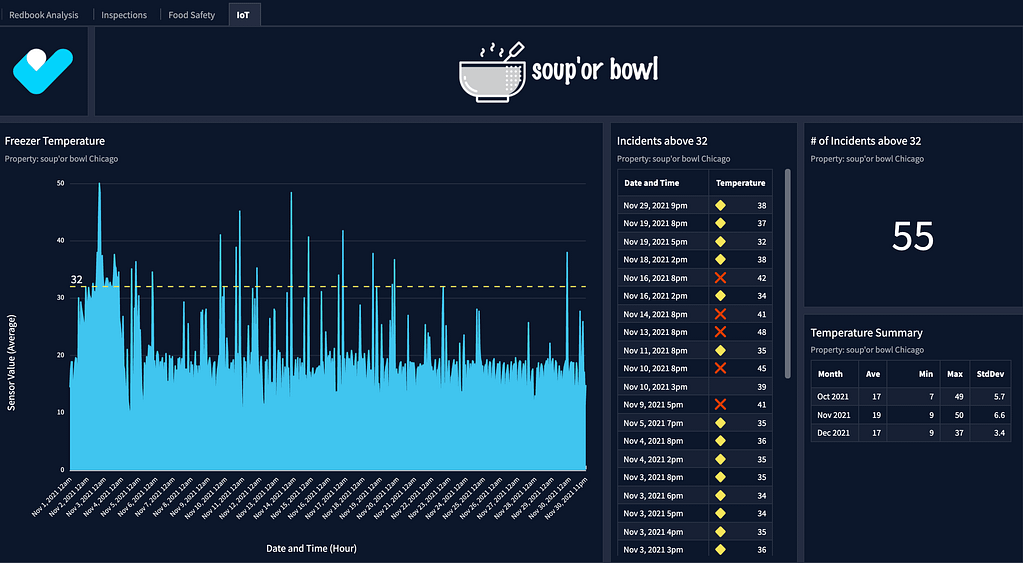
Task: Select the Nov 2021 summary row
Action: point(911,415)
